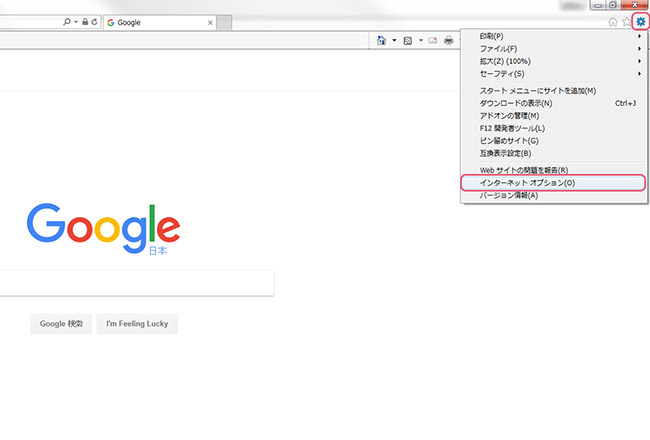Select 互換表示設定(B)
650x440 pixels.
pyautogui.click(x=554, y=153)
